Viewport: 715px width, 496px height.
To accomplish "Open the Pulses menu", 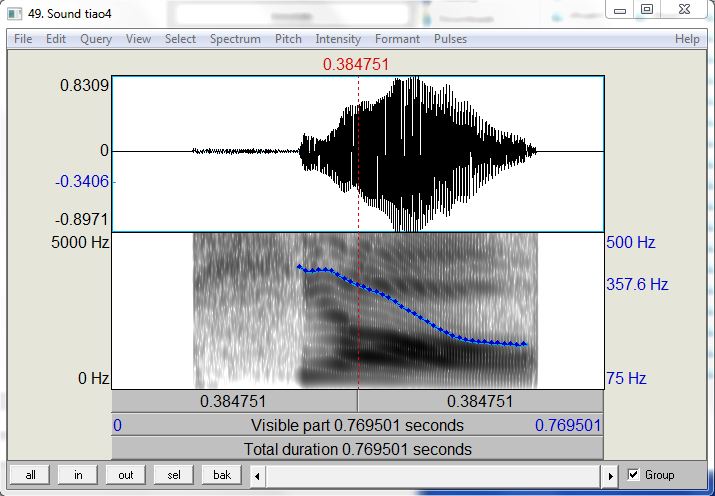I will coord(450,39).
